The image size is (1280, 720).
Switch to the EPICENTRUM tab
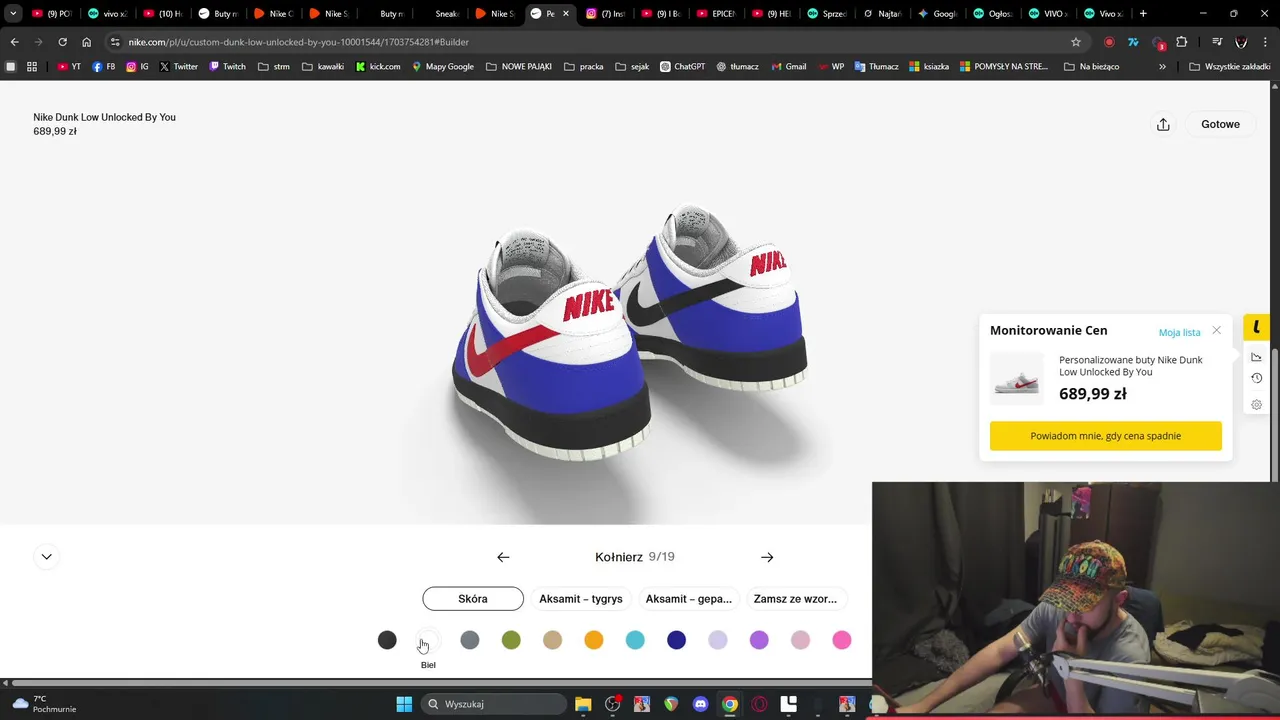(716, 14)
